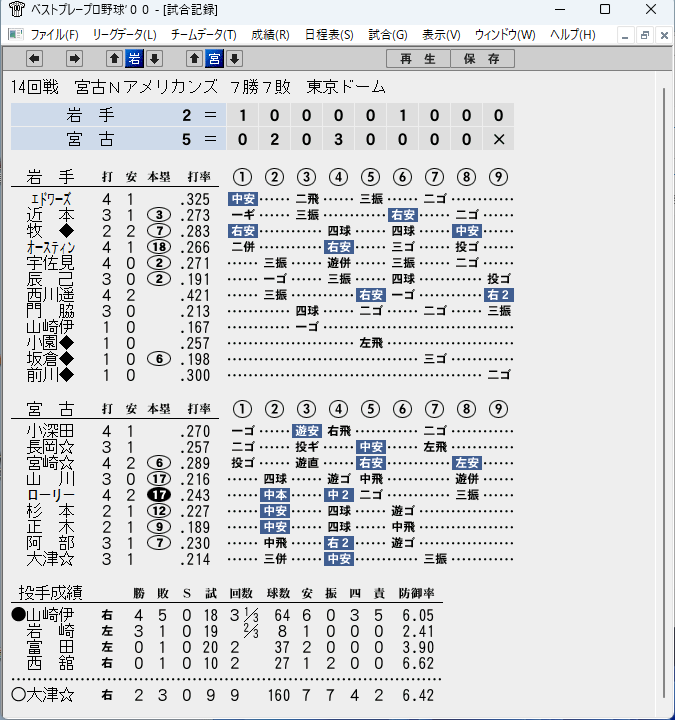Open the リーグデータ(L) menu
Viewport: 675px width, 720px height.
[124, 35]
